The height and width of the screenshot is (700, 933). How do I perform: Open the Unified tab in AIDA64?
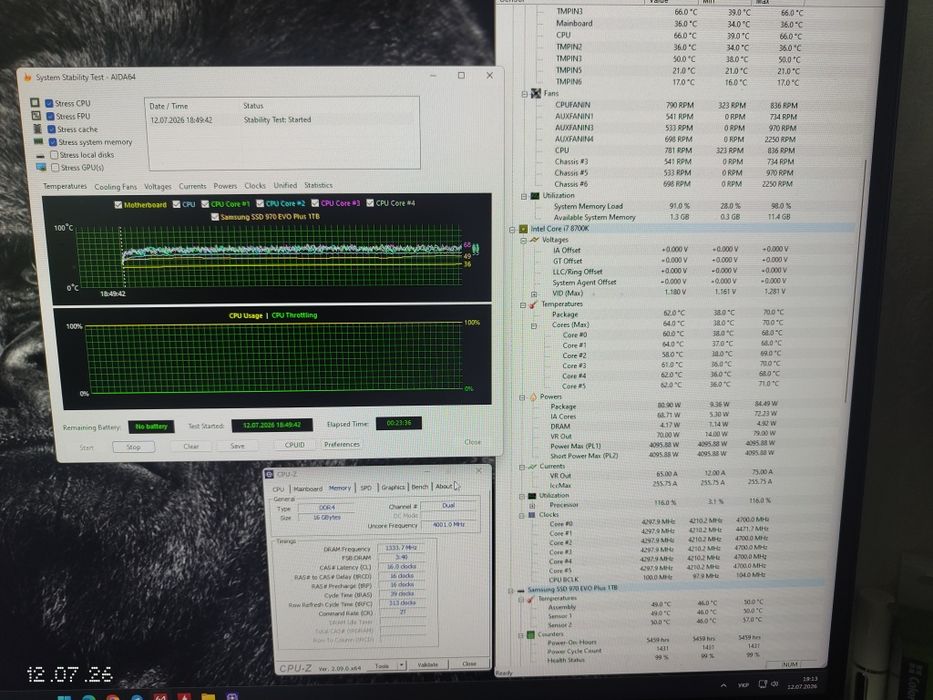click(285, 185)
